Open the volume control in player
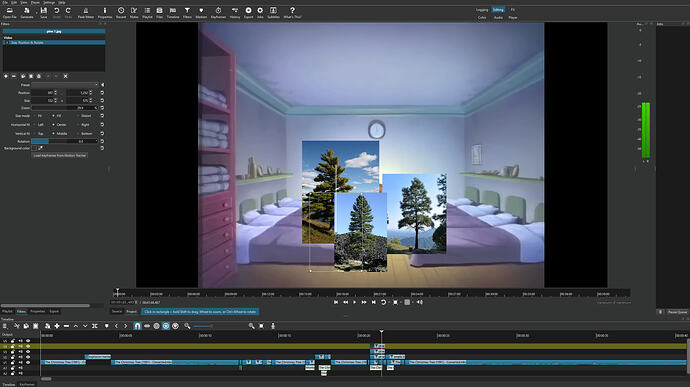The width and height of the screenshot is (690, 387). tap(420, 302)
